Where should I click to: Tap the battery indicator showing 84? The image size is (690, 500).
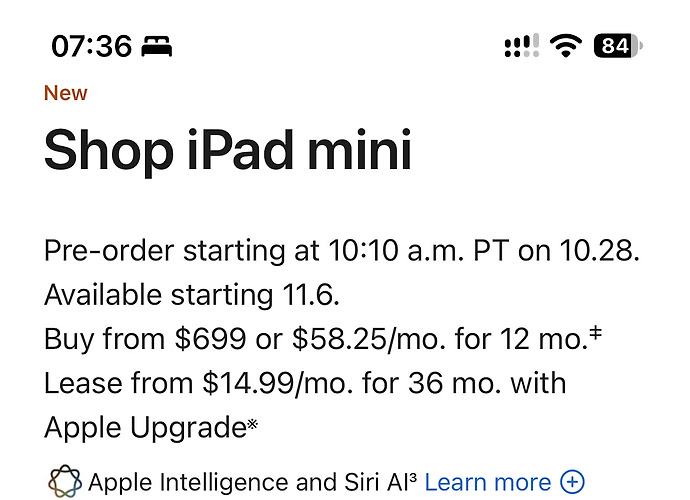coord(618,46)
